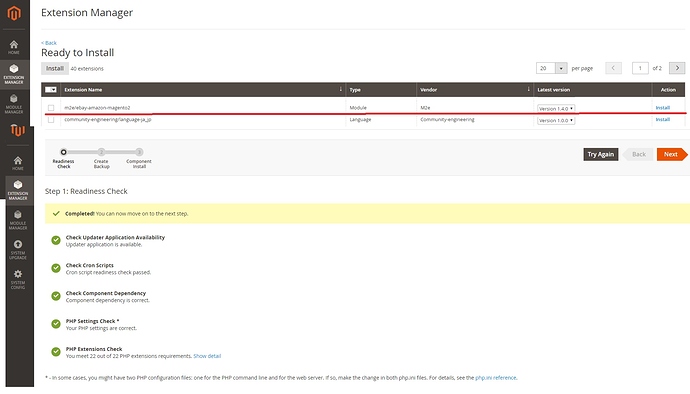Screen dimensions: 690x394
Task: Click the Language type cell
Action: pos(360,120)
